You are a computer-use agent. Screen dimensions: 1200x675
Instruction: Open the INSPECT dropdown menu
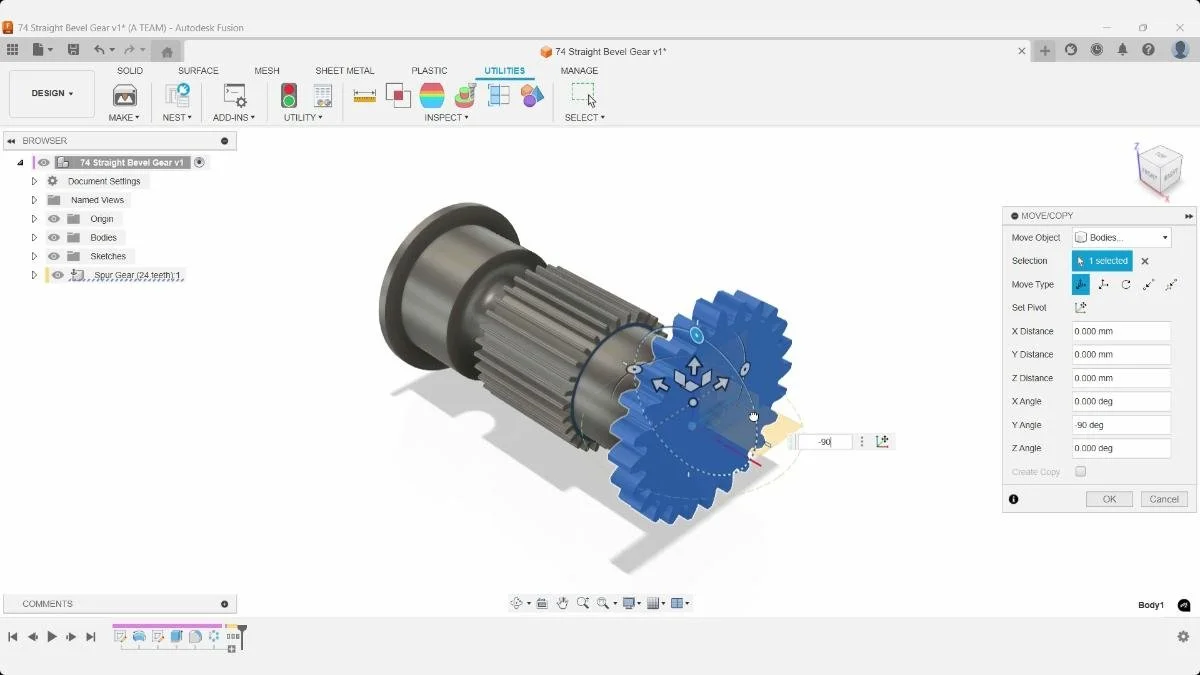(x=446, y=118)
